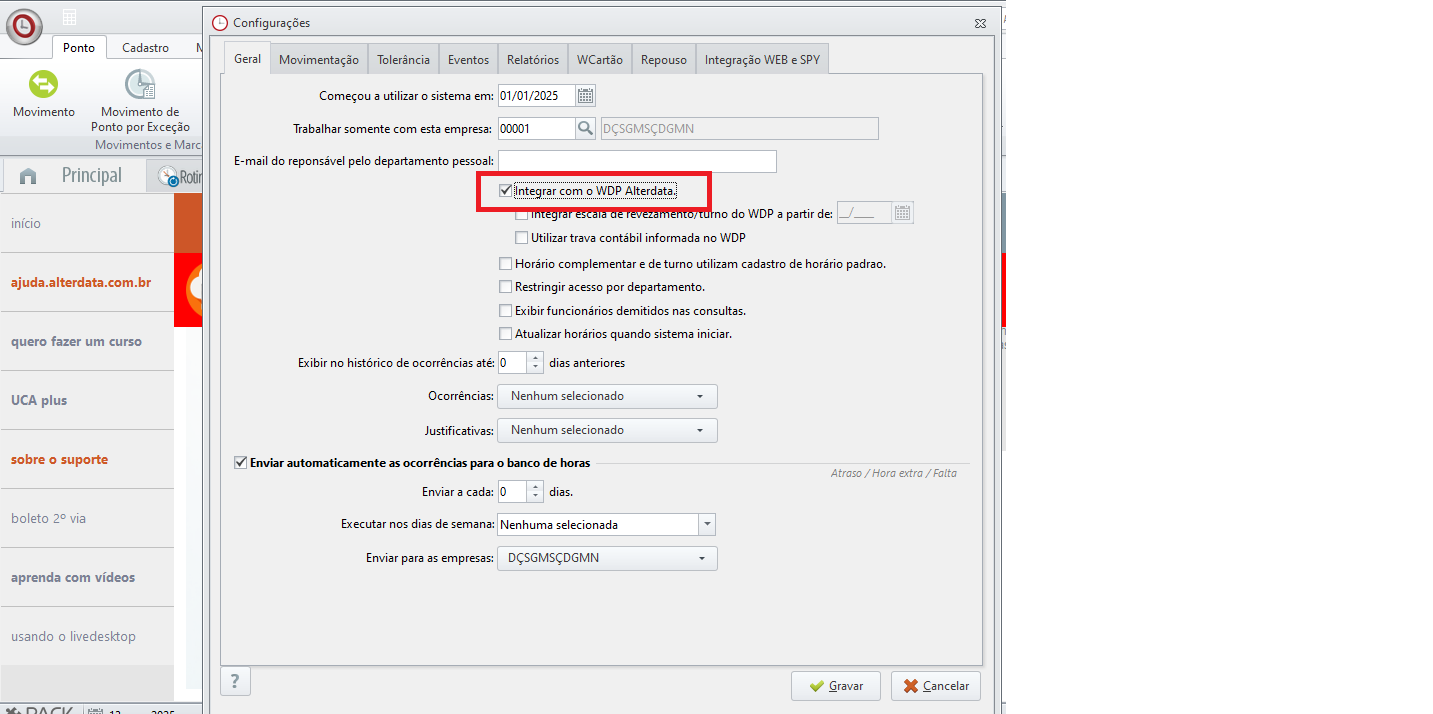Image resolution: width=1433 pixels, height=714 pixels.
Task: Click the início sidebar item
Action: (26, 224)
